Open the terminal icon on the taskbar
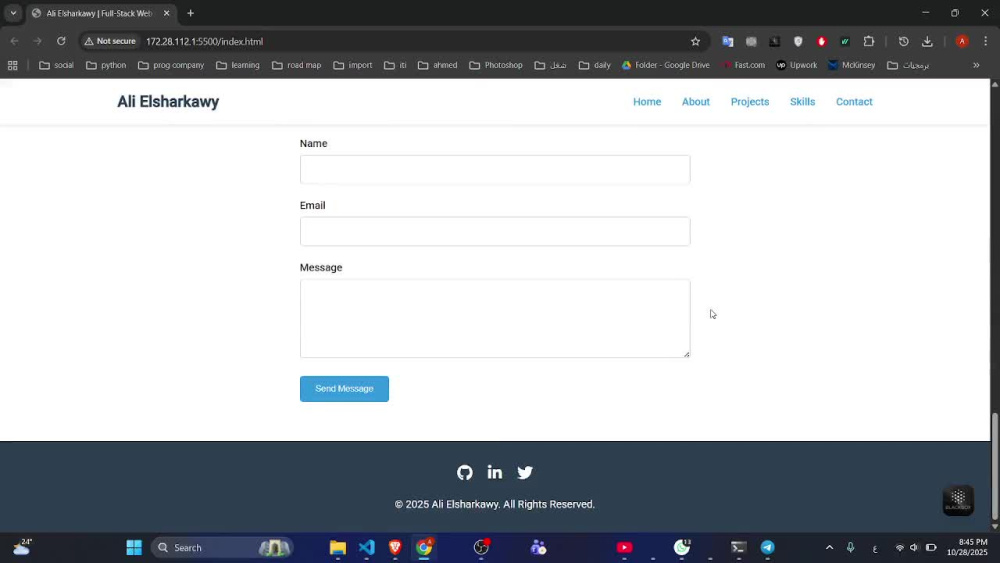1000x563 pixels. tap(739, 548)
